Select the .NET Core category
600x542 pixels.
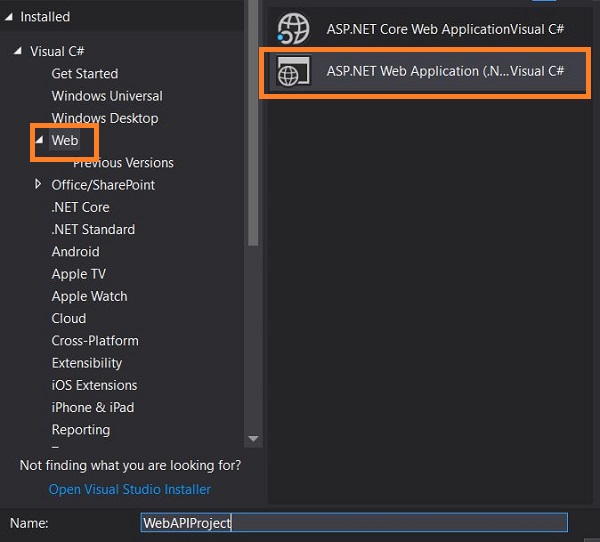click(x=81, y=207)
